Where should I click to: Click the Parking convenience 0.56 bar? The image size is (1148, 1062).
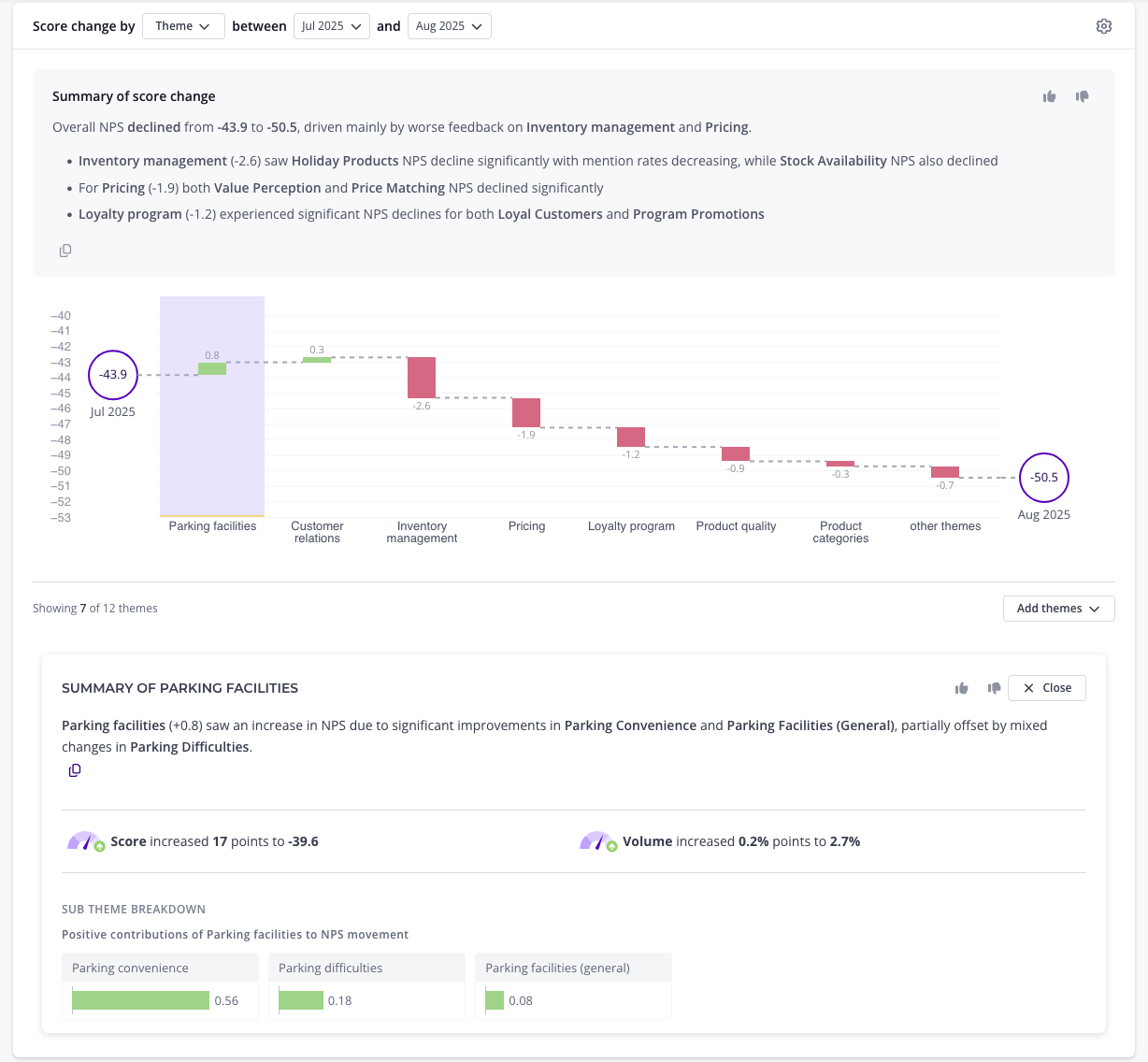pyautogui.click(x=141, y=1000)
